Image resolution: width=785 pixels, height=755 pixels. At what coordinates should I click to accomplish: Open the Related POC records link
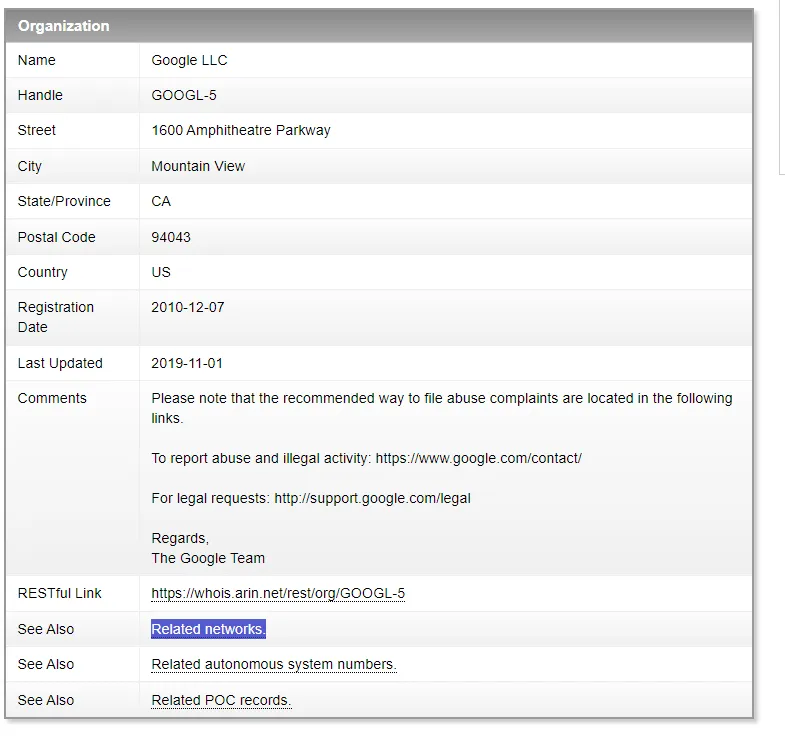point(221,700)
